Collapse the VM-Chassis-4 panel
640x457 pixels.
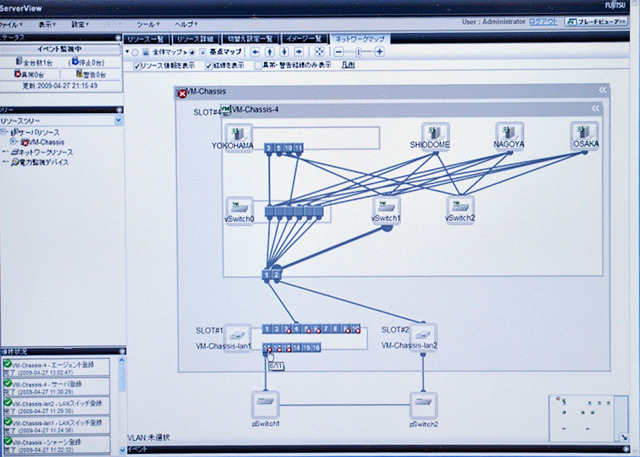596,109
